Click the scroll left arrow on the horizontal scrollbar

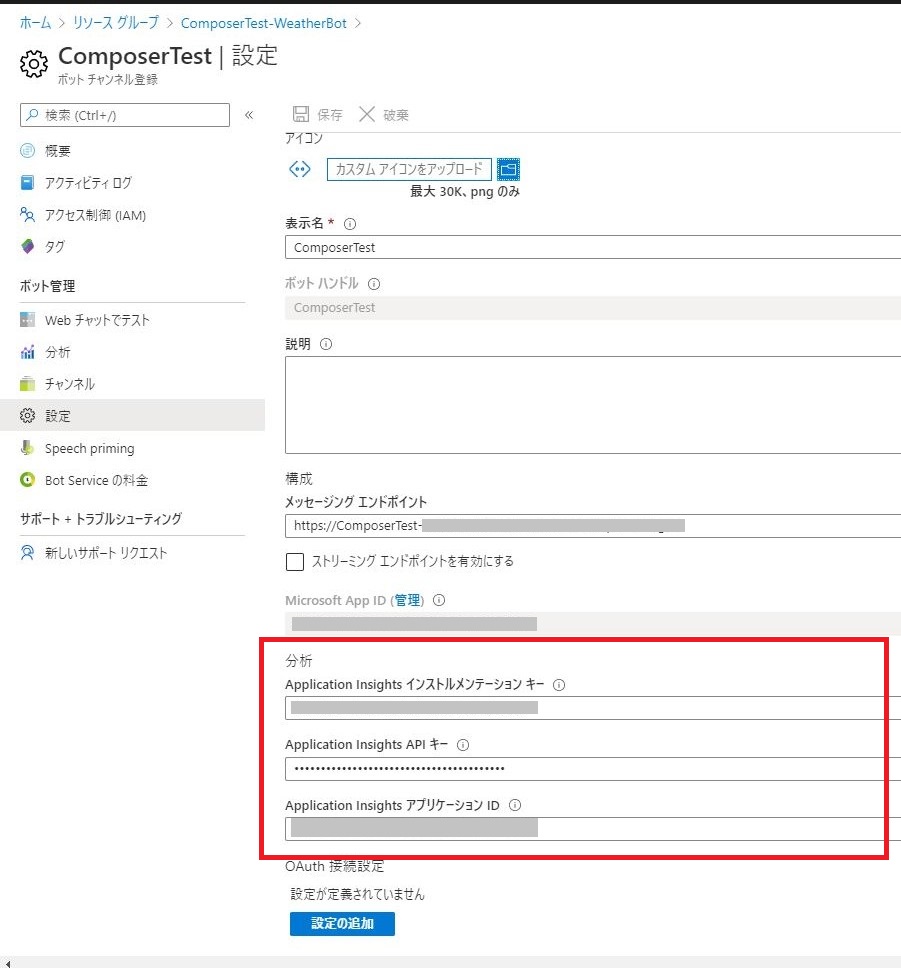7,963
